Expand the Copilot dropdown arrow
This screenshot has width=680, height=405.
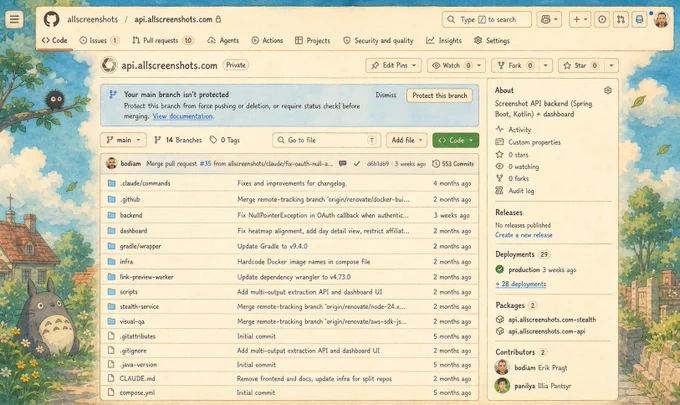pos(556,20)
